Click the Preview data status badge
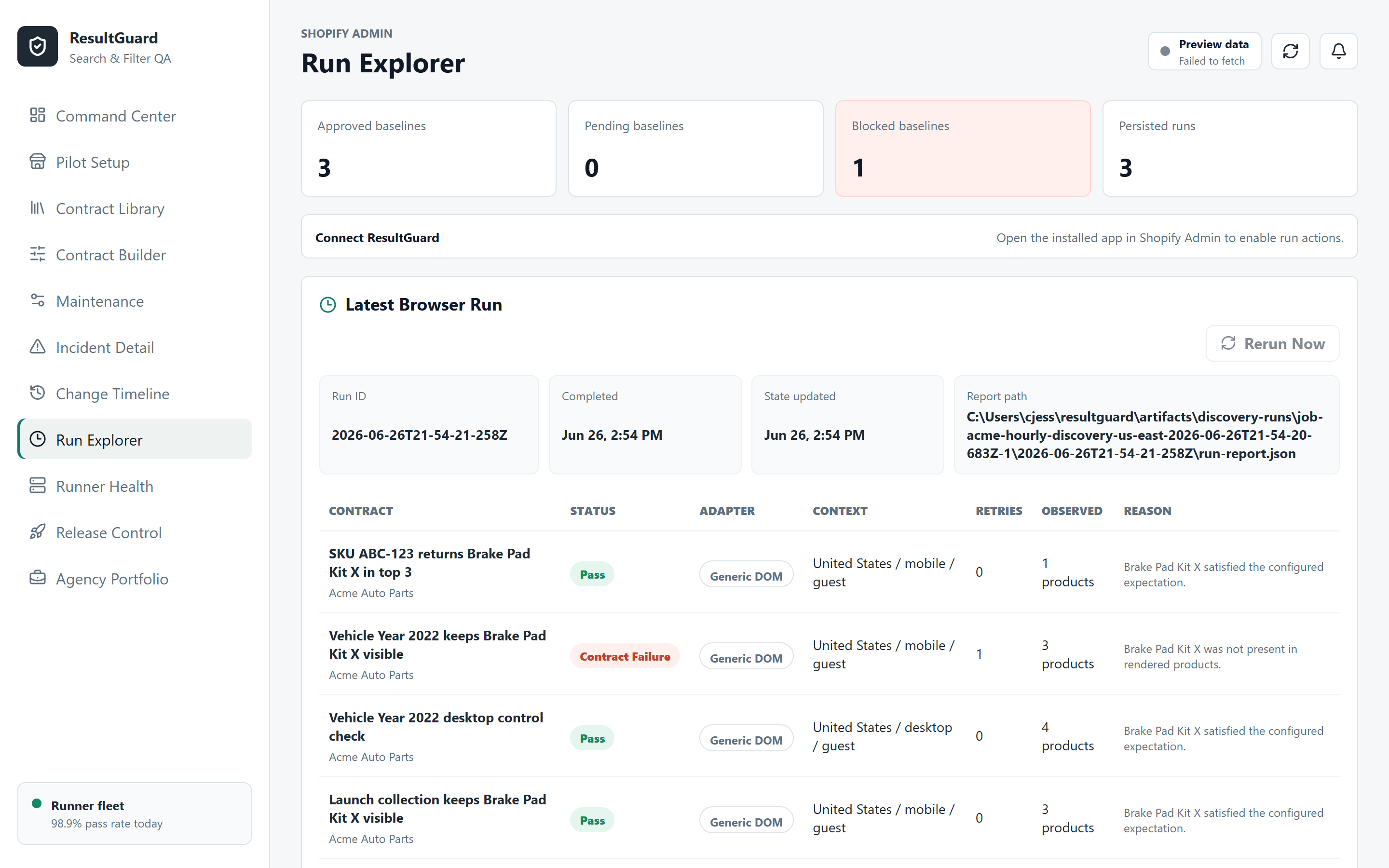This screenshot has width=1389, height=868. click(1204, 51)
